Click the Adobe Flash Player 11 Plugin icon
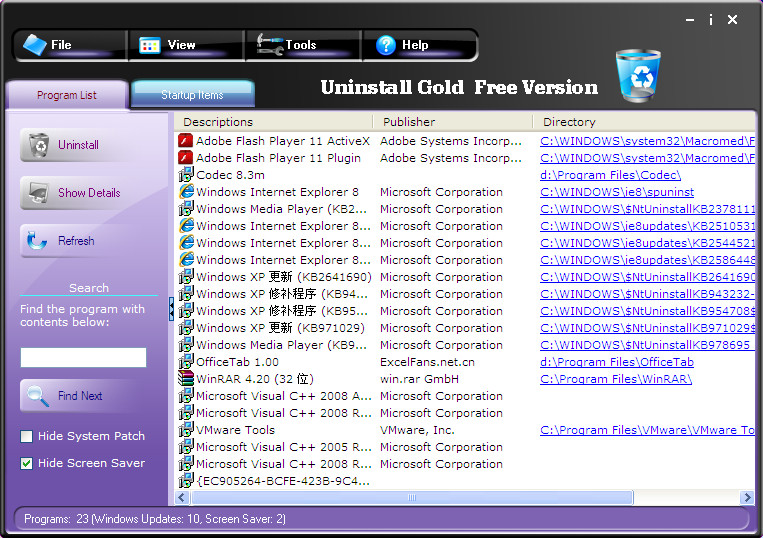The height and width of the screenshot is (538, 763). [185, 158]
